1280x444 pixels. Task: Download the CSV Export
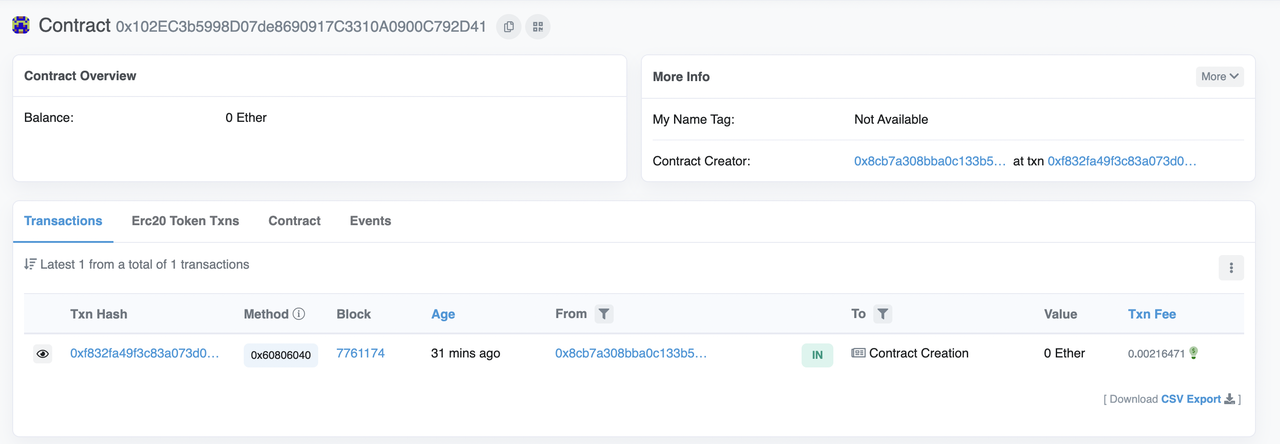(1198, 399)
